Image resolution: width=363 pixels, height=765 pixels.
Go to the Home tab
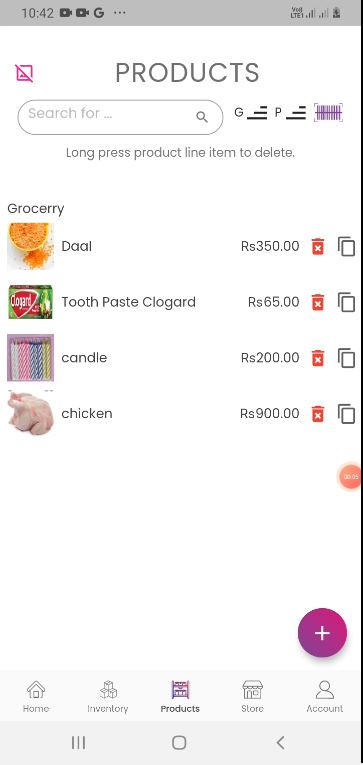[36, 697]
